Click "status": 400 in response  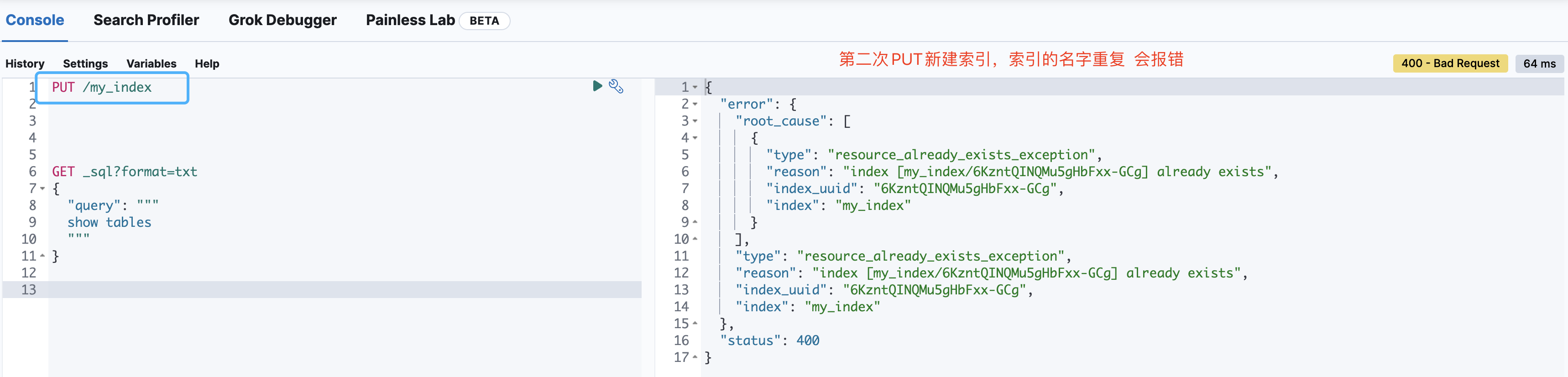(x=770, y=341)
